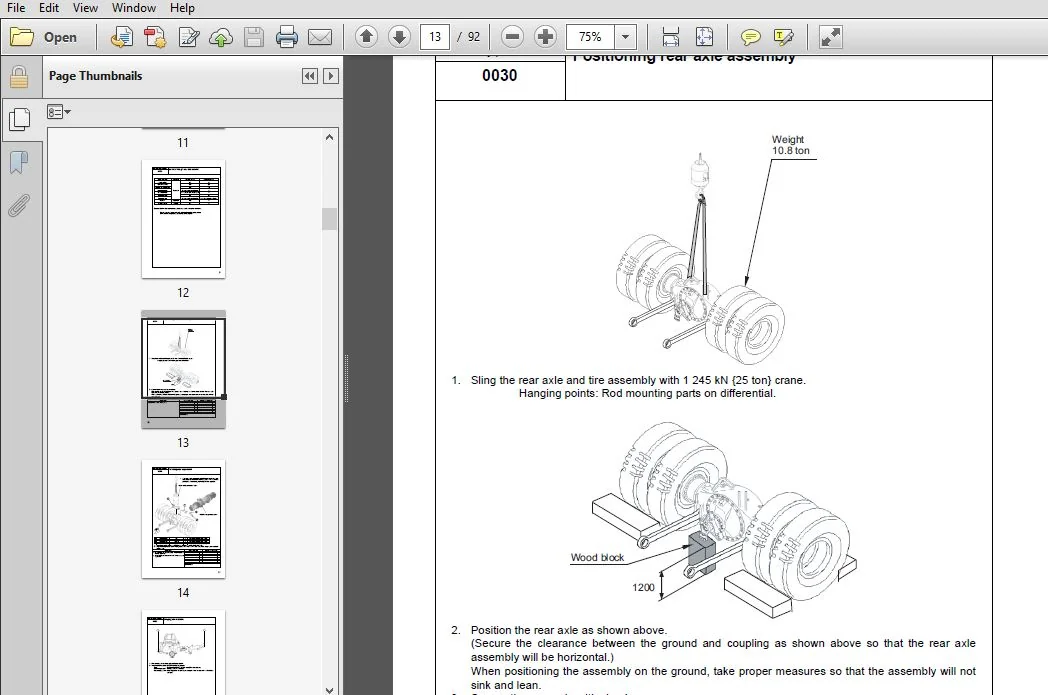Click the 'Weight 10.8 ton' label

tap(791, 145)
